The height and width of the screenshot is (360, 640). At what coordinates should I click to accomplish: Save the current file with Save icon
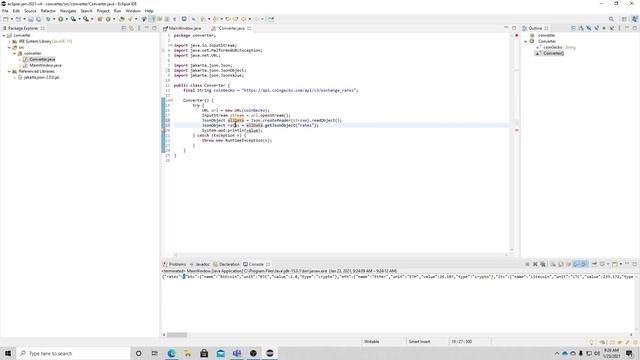tap(31, 19)
